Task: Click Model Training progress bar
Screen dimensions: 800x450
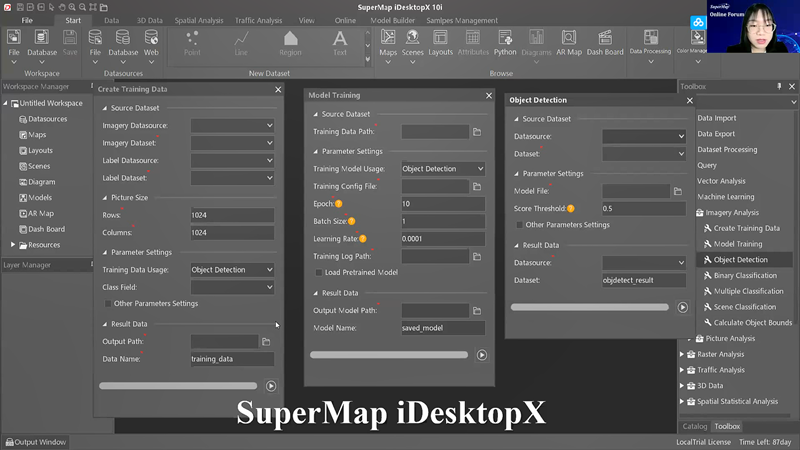Action: coord(389,355)
